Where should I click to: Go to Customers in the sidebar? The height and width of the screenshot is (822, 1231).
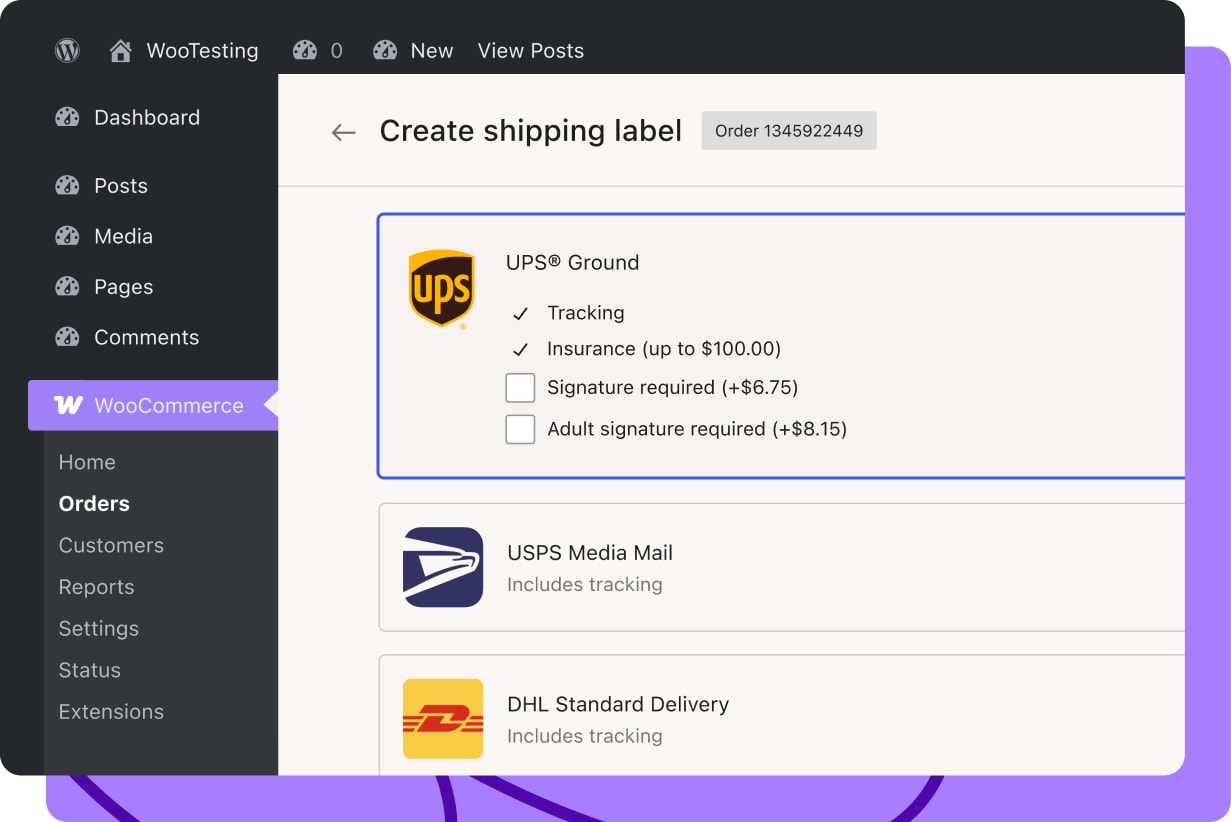click(x=111, y=545)
